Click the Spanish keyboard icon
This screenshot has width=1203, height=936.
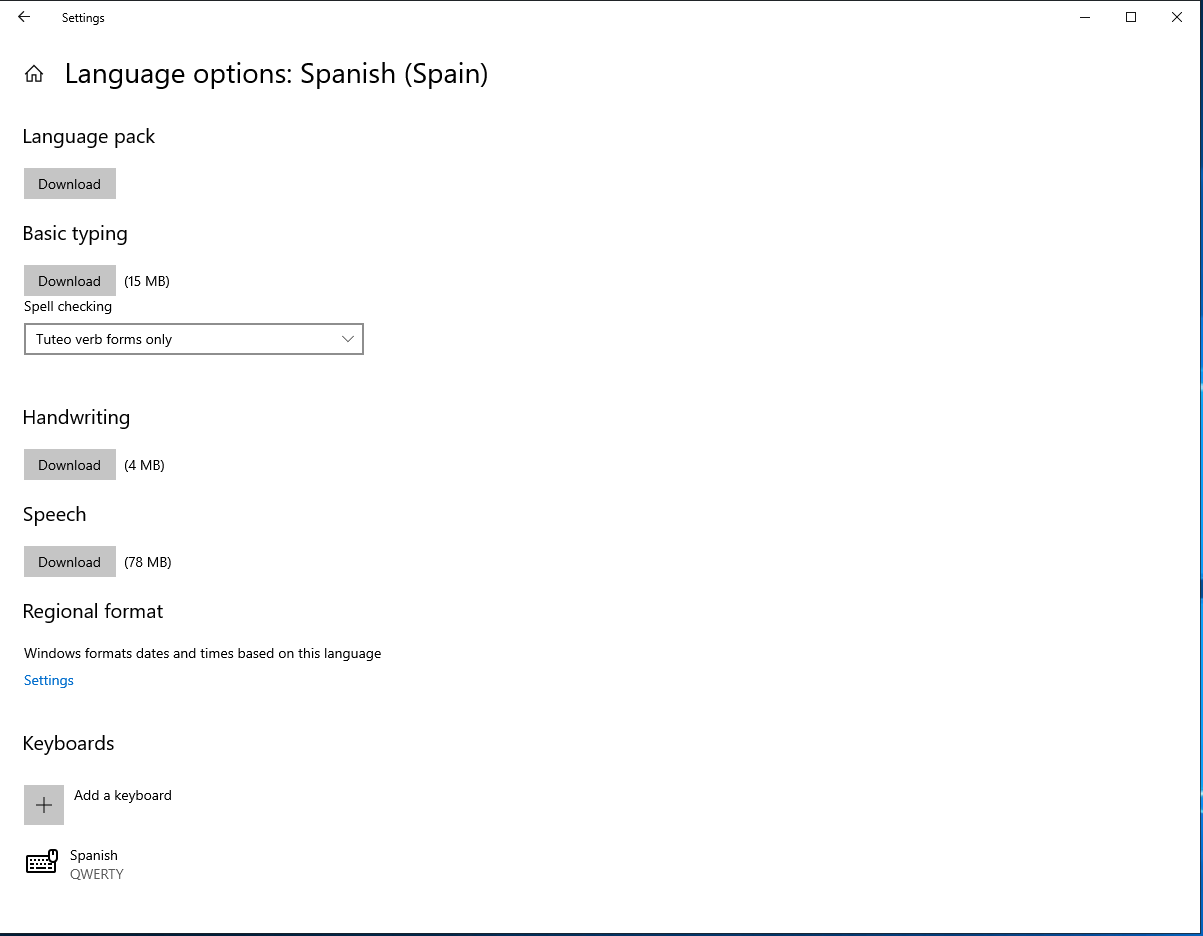click(41, 861)
